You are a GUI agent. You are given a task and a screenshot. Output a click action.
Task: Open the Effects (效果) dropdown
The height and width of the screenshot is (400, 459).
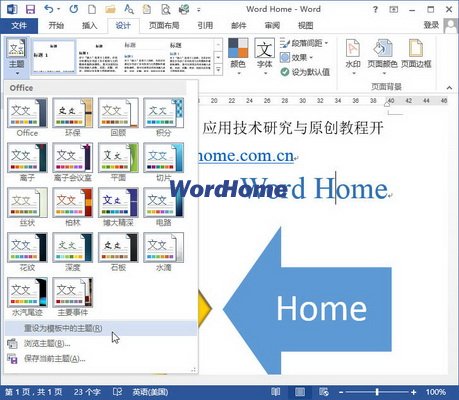297,57
